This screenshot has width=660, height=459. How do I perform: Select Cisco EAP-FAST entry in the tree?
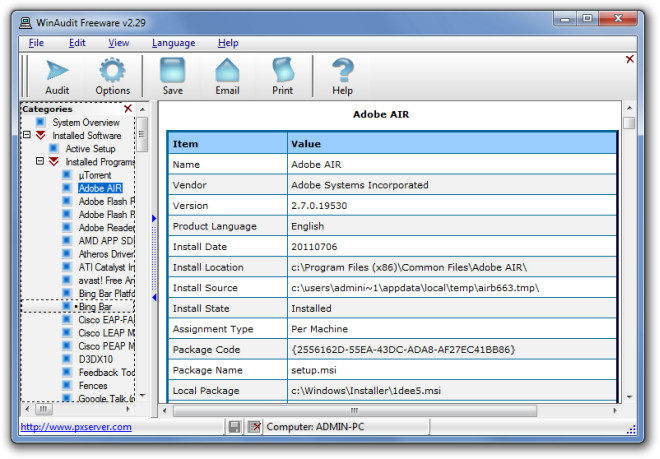[106, 320]
